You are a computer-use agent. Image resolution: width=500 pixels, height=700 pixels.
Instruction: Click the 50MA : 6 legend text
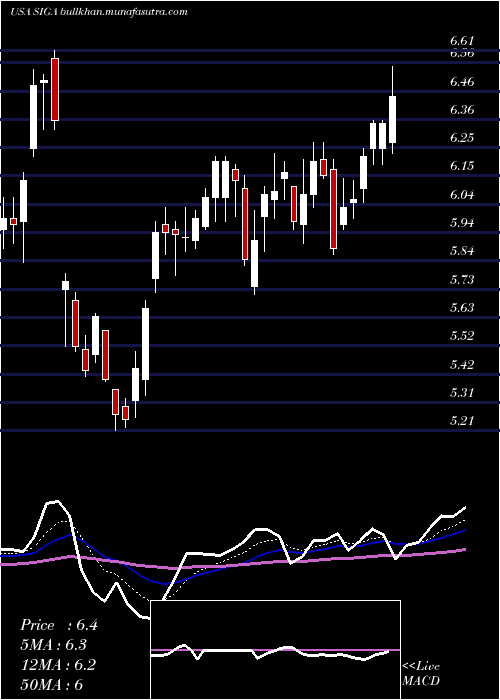(51, 684)
